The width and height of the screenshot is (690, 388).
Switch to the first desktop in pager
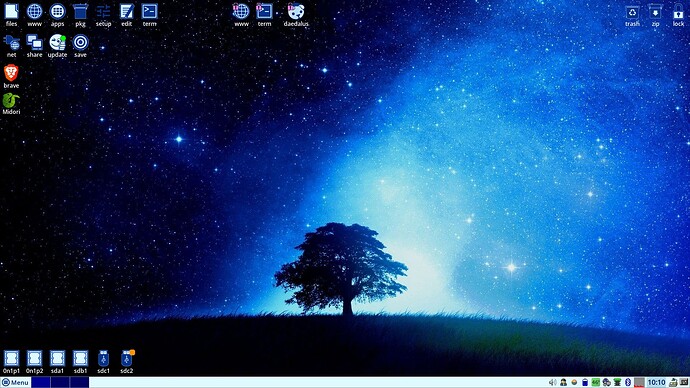pos(40,382)
